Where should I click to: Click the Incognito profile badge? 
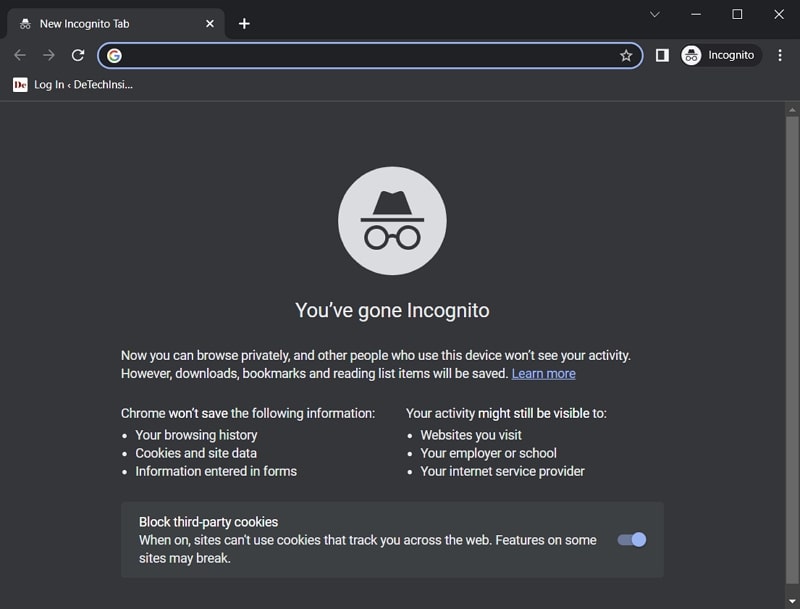coord(720,55)
